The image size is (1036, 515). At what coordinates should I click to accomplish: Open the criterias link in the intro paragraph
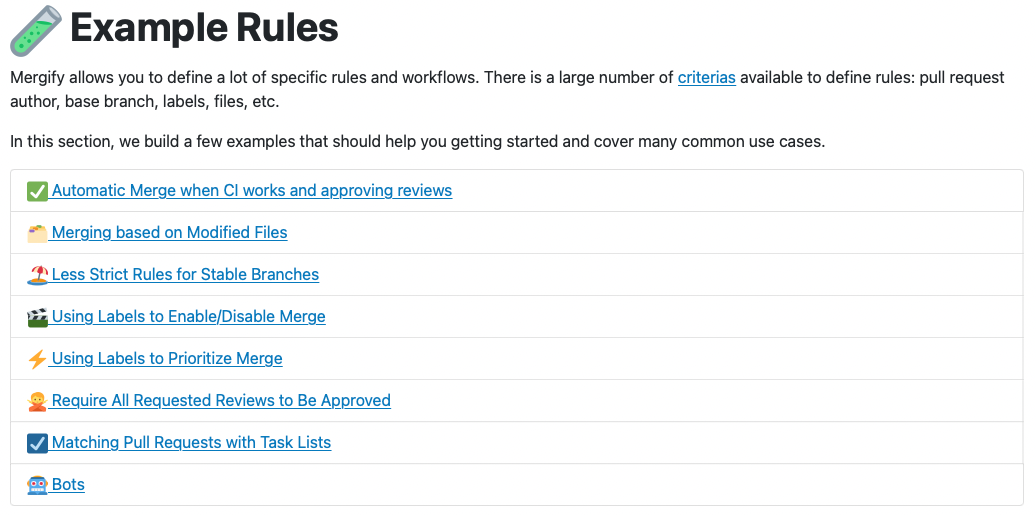pos(706,77)
